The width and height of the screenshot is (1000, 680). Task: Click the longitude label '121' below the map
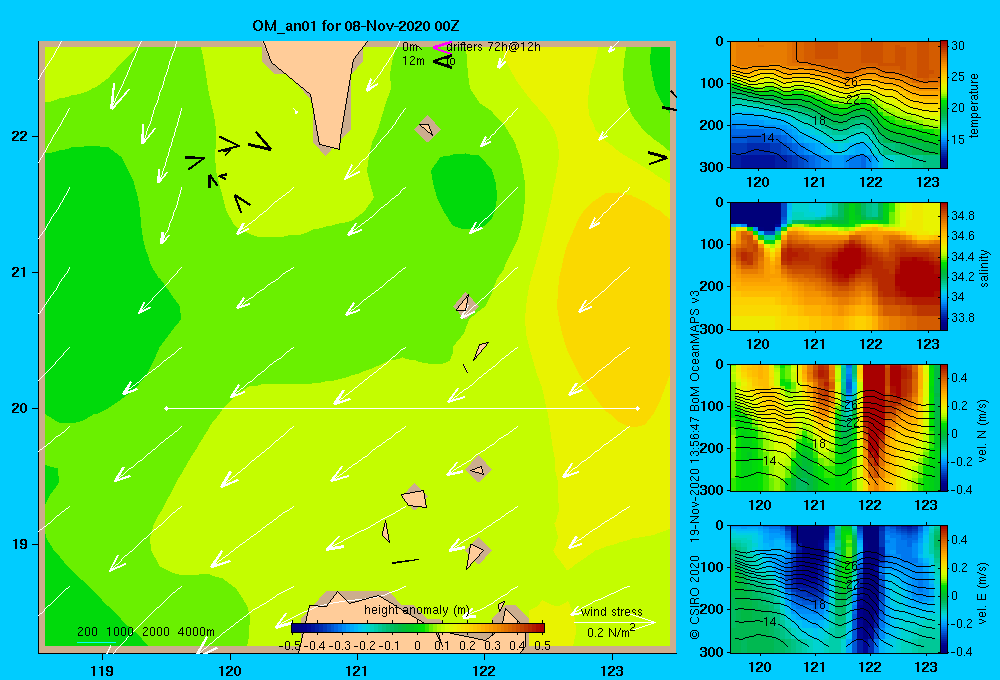[x=357, y=670]
